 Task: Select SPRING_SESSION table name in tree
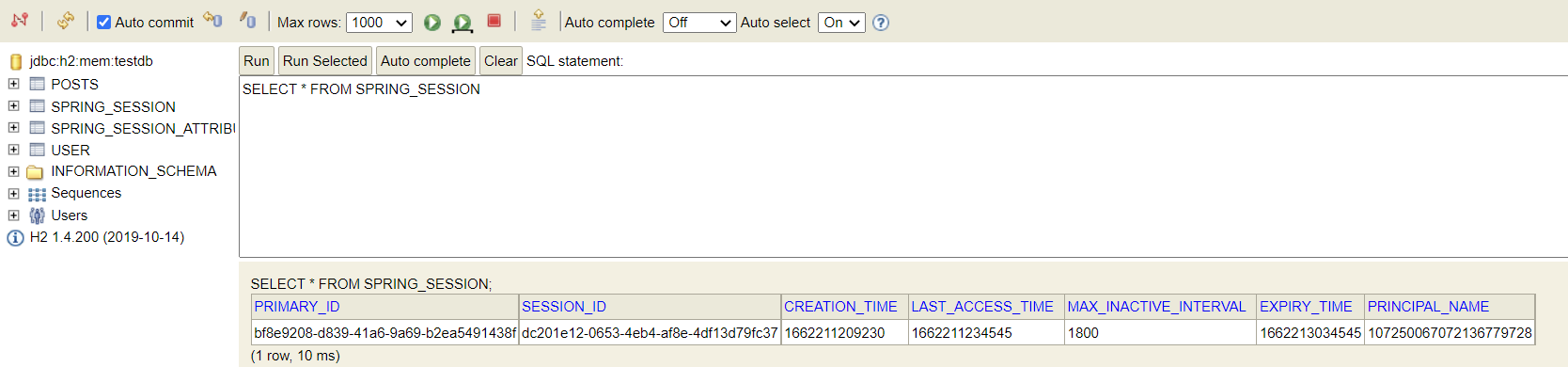pyautogui.click(x=113, y=107)
